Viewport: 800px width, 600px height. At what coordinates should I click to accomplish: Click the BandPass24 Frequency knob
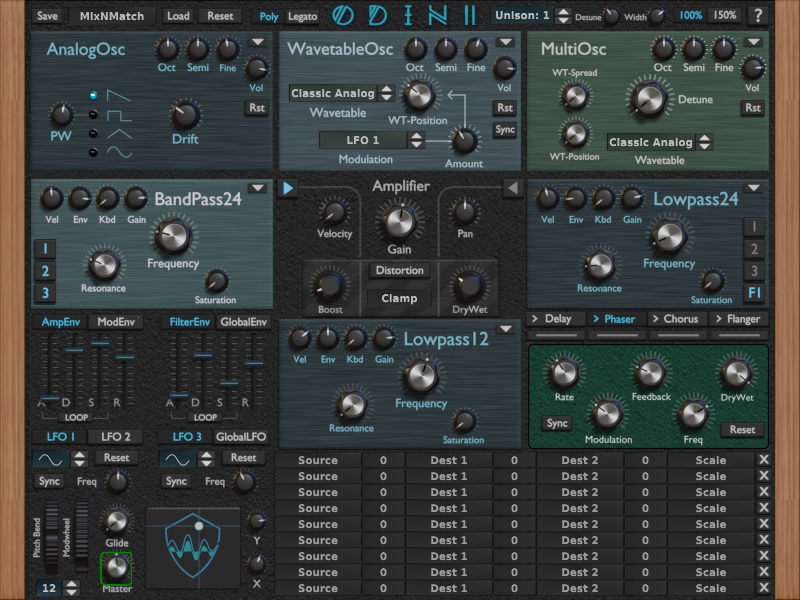[172, 236]
